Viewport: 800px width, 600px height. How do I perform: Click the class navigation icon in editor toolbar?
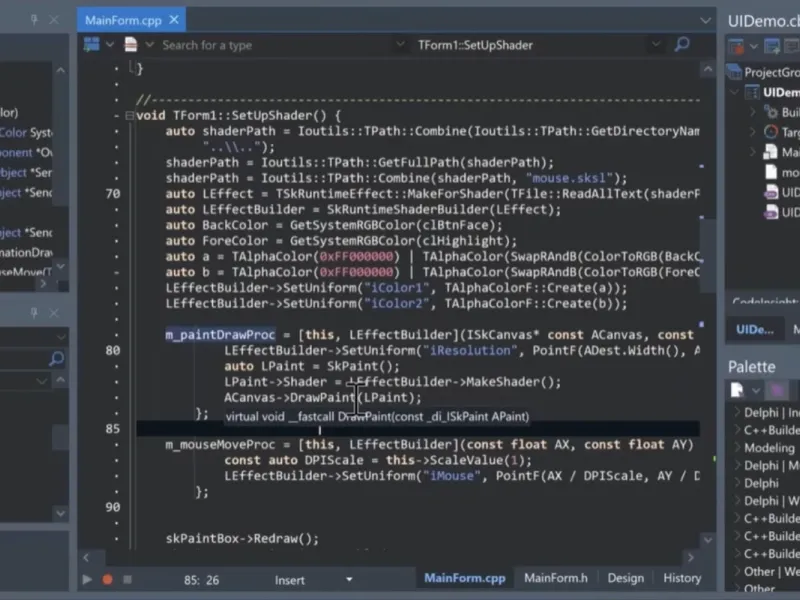coord(92,45)
